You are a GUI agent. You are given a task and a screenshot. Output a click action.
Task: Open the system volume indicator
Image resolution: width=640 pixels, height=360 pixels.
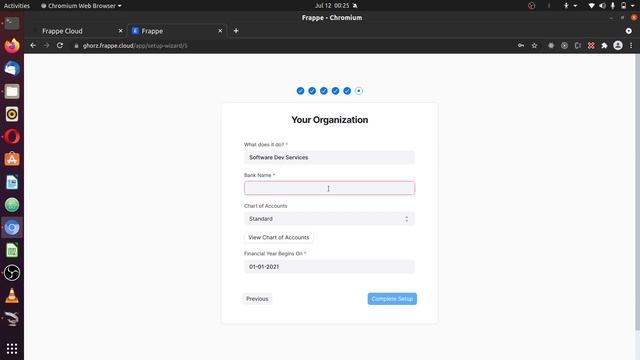click(x=602, y=6)
